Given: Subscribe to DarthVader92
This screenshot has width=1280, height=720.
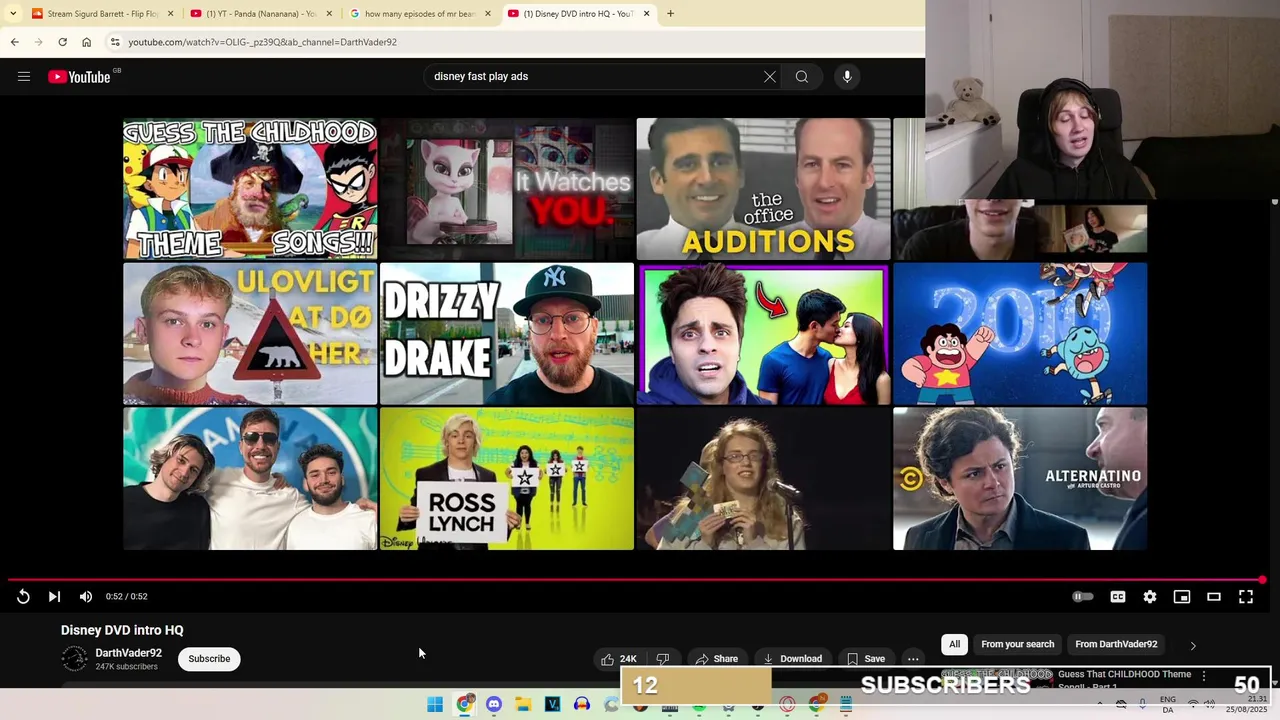Looking at the screenshot, I should click(x=209, y=659).
